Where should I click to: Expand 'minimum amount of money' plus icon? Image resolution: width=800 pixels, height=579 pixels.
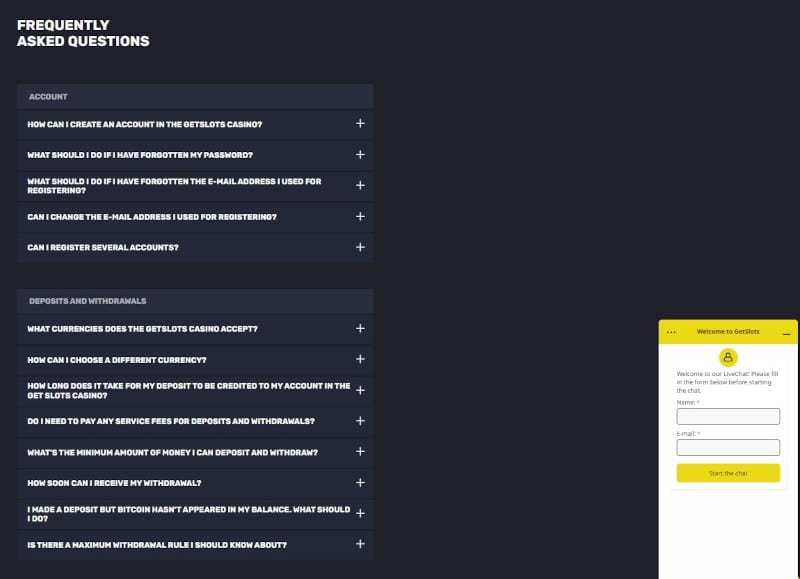coord(360,451)
